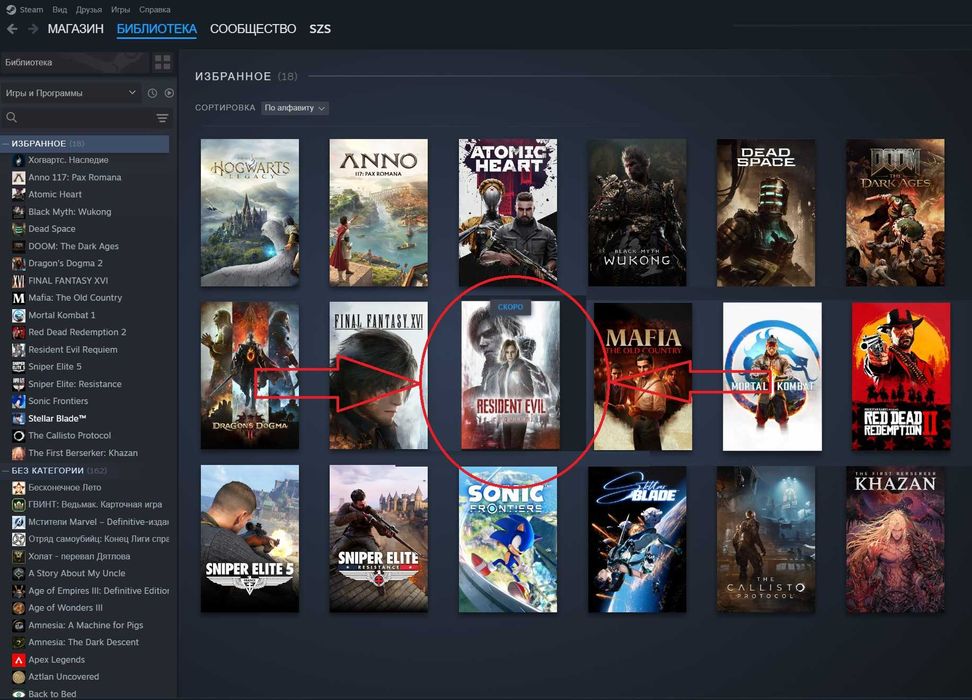
Task: Click the library search magnifier icon
Action: tap(11, 117)
